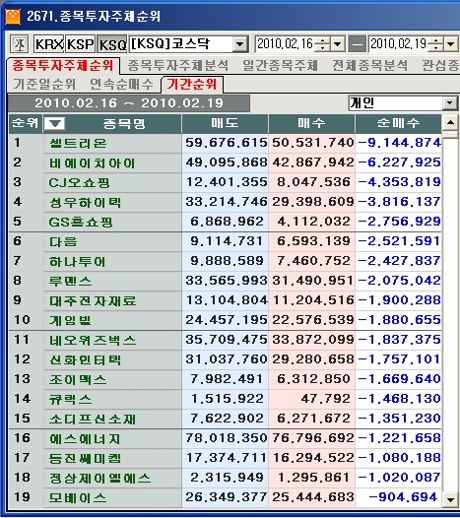Open the start date calendar dropdown
The image size is (460, 518).
click(x=337, y=44)
